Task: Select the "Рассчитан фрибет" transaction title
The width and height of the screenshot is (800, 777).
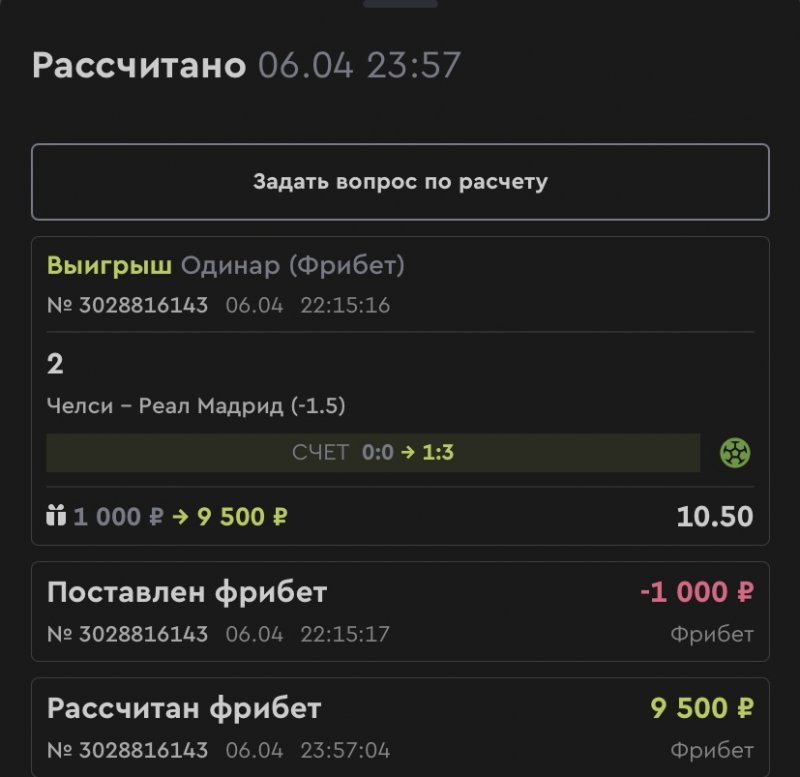Action: [x=184, y=709]
